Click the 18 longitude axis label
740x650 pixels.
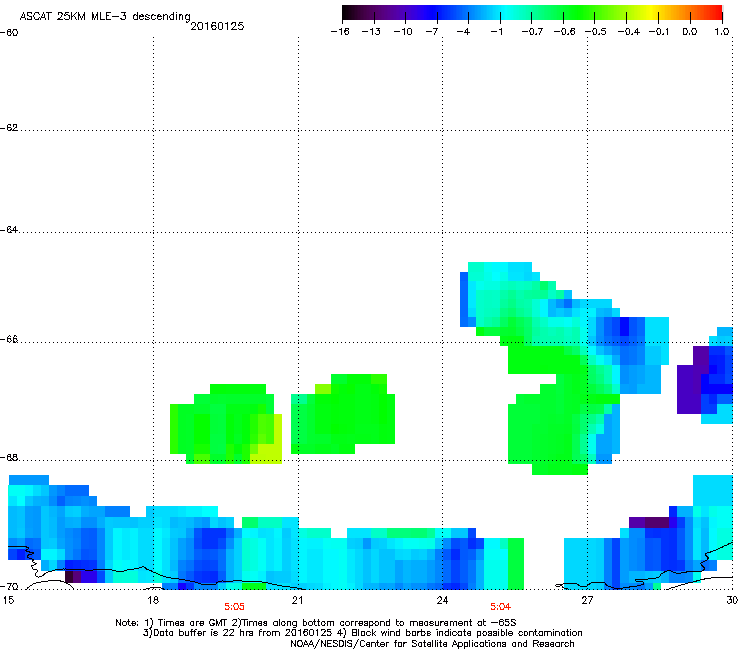152,600
